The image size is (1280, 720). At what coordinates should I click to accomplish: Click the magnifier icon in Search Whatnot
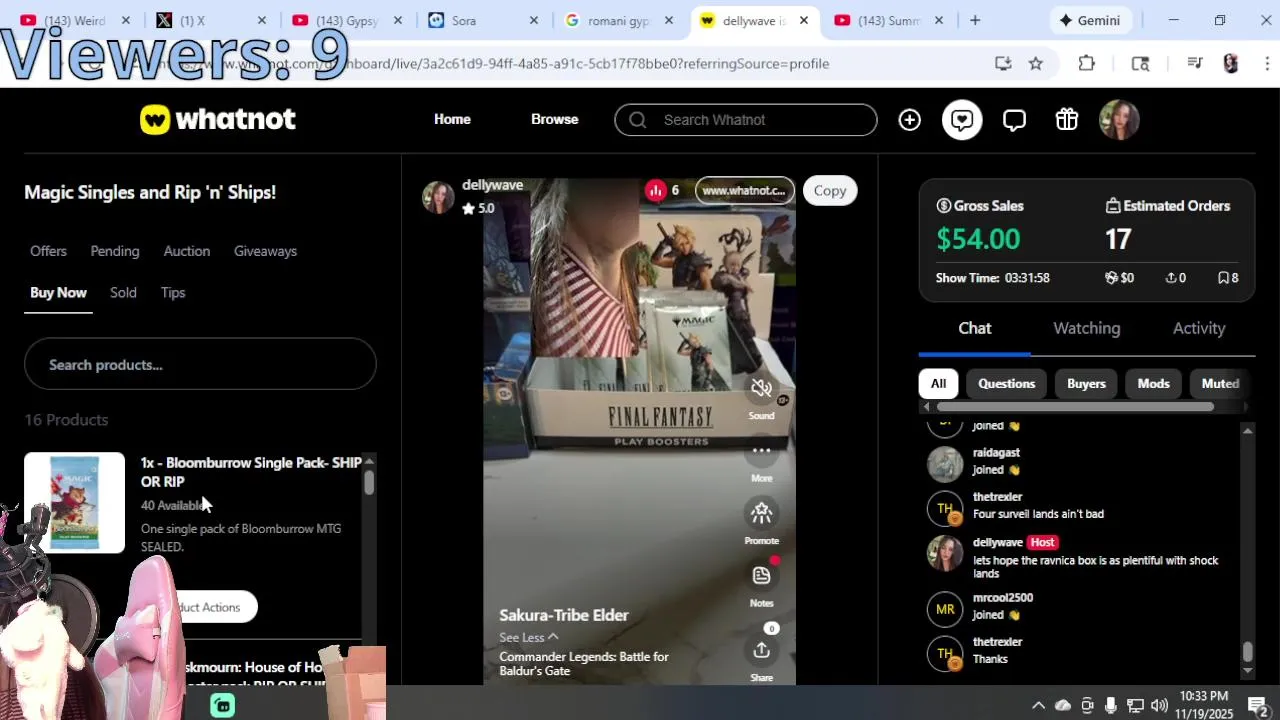click(x=637, y=120)
